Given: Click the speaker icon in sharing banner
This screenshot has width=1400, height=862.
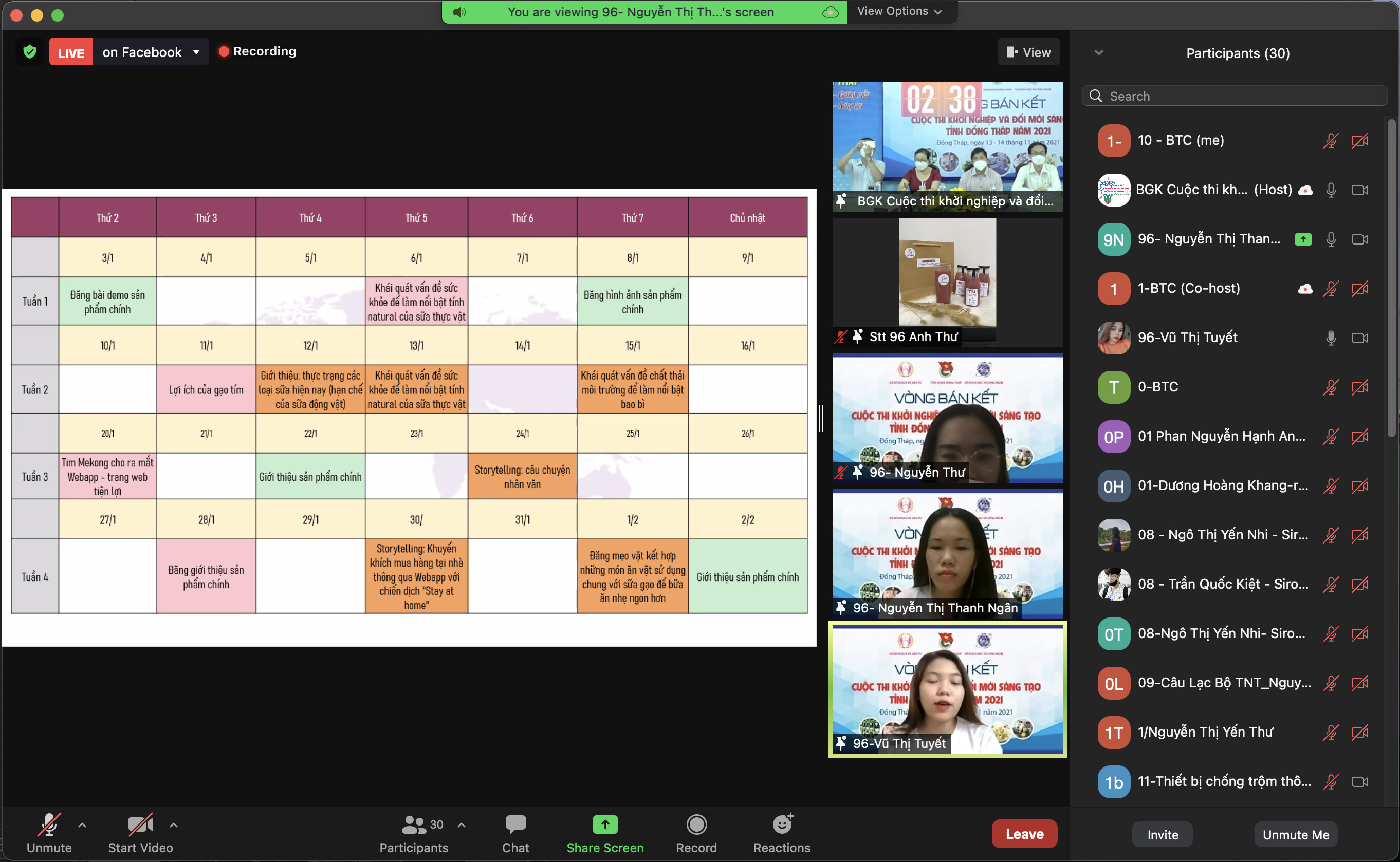Looking at the screenshot, I should tap(459, 12).
